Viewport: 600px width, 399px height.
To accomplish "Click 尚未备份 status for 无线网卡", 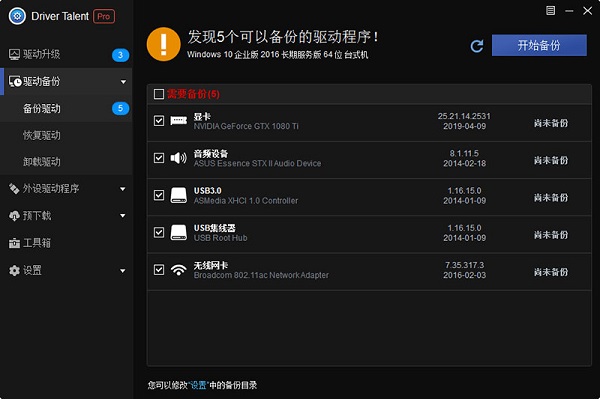I will click(551, 272).
